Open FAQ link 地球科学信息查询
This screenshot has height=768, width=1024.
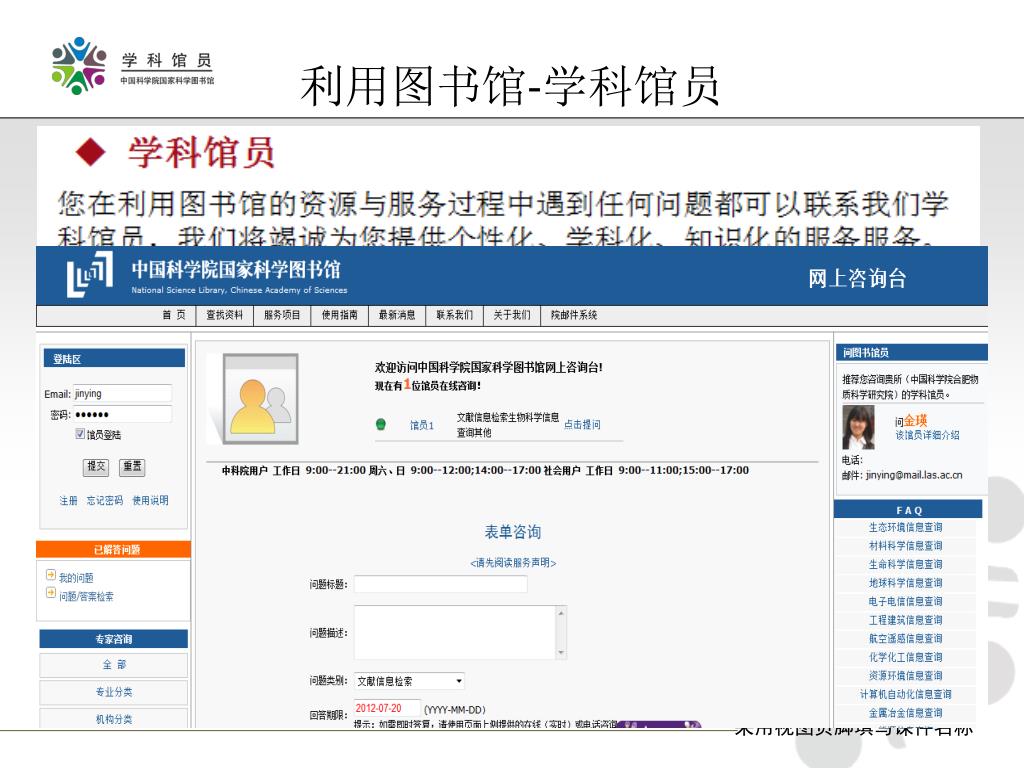click(905, 583)
